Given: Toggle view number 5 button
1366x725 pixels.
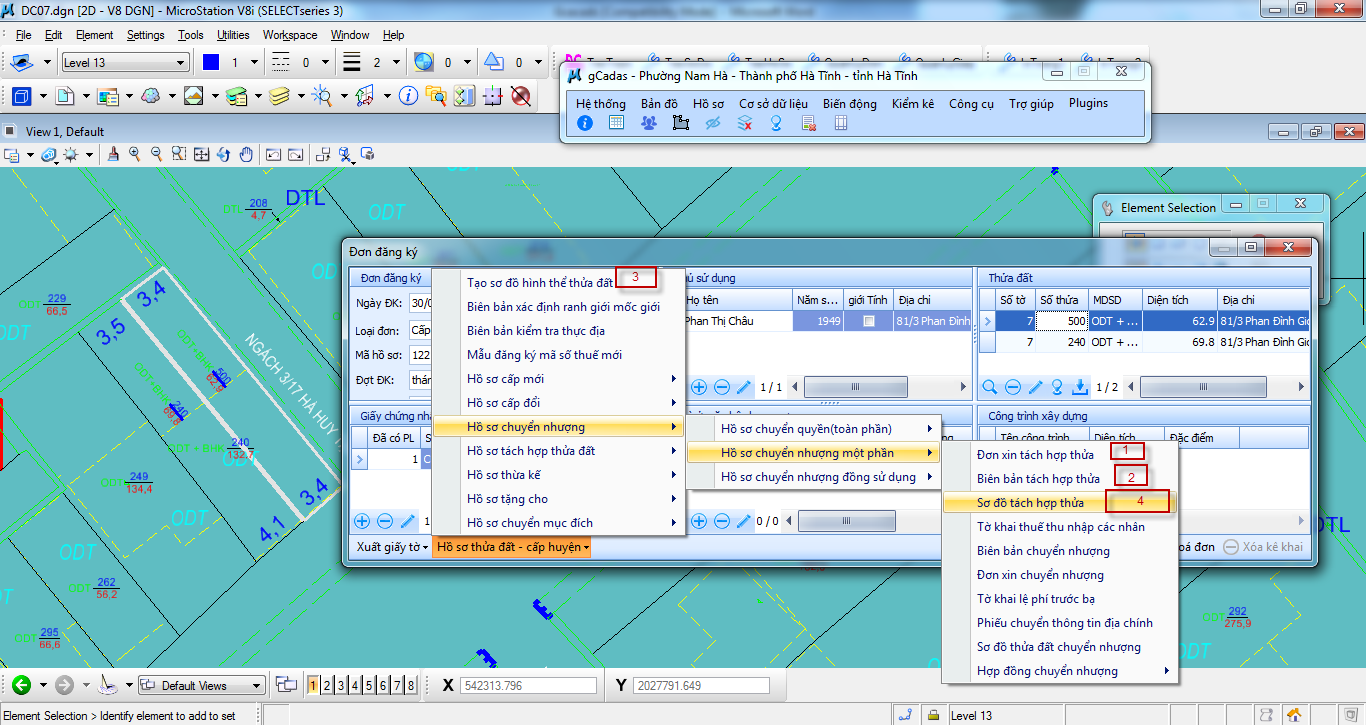Looking at the screenshot, I should click(x=369, y=685).
